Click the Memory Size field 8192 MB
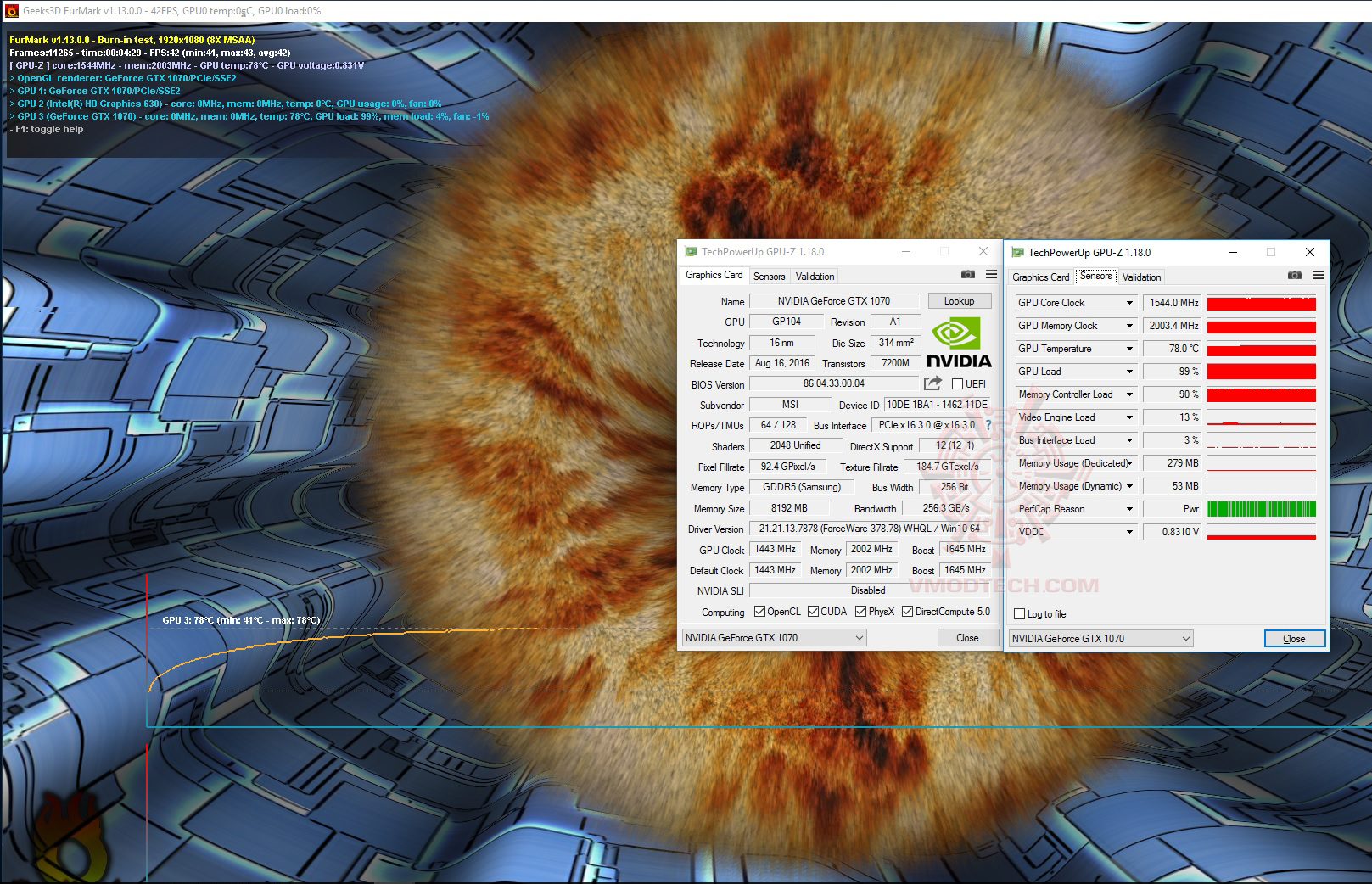Viewport: 1372px width, 884px height. coord(789,508)
